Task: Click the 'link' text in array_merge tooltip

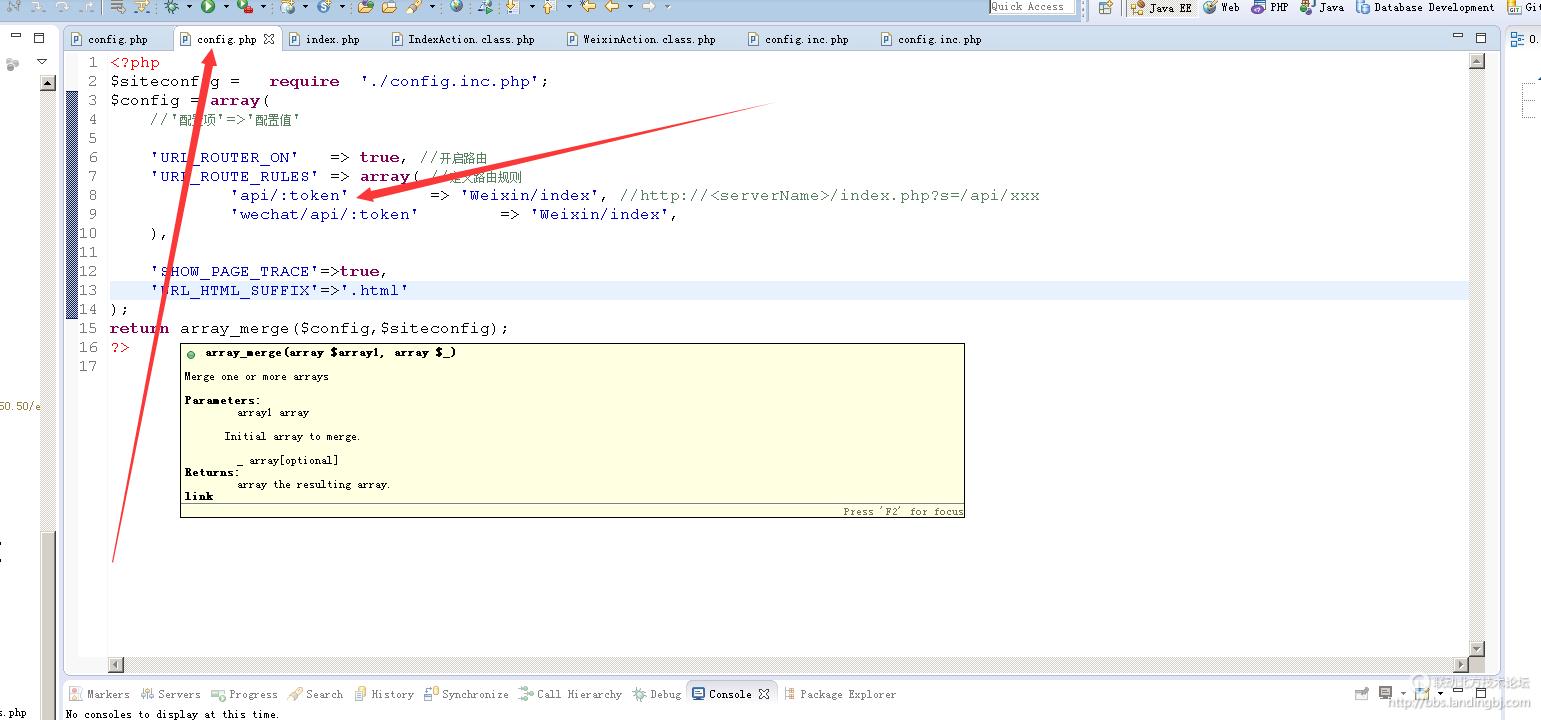Action: pyautogui.click(x=198, y=496)
